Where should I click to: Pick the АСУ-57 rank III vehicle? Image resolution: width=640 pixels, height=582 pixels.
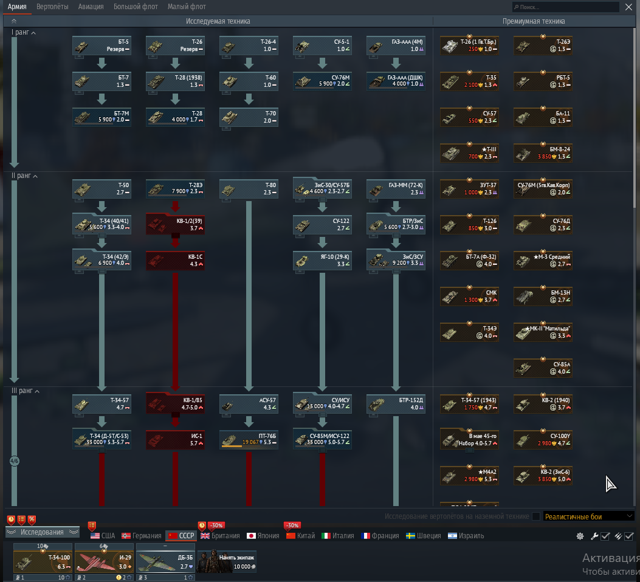point(249,404)
